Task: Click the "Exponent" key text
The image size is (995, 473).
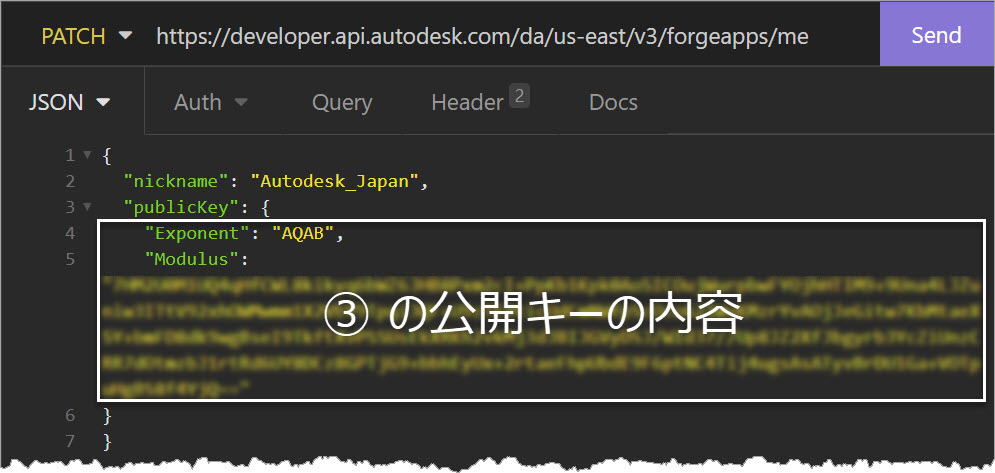Action: pos(197,233)
